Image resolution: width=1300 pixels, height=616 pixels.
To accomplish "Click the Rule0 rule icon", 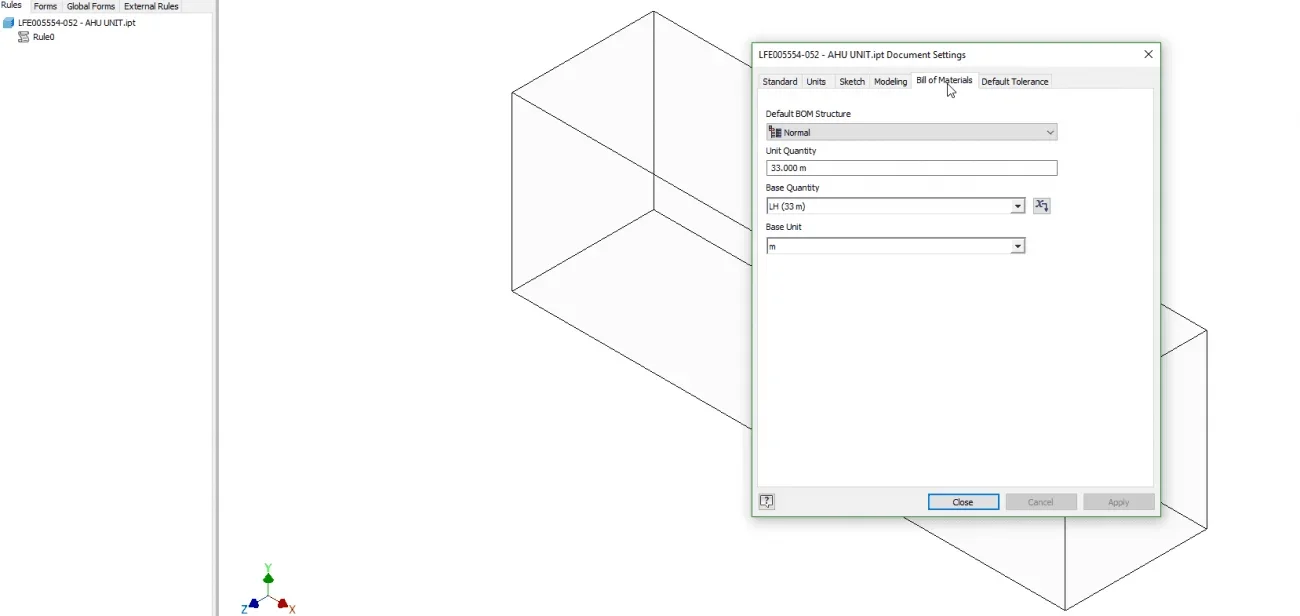I will [x=24, y=37].
